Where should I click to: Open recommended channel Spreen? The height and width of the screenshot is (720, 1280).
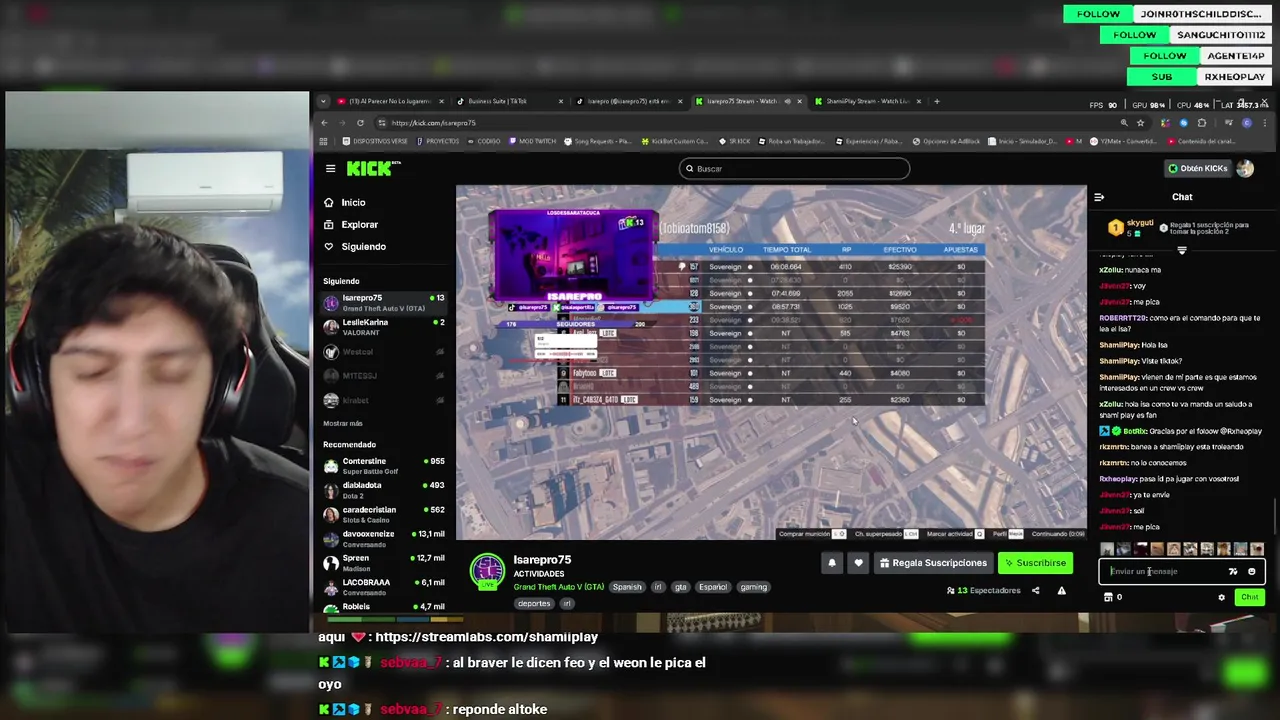tap(384, 562)
